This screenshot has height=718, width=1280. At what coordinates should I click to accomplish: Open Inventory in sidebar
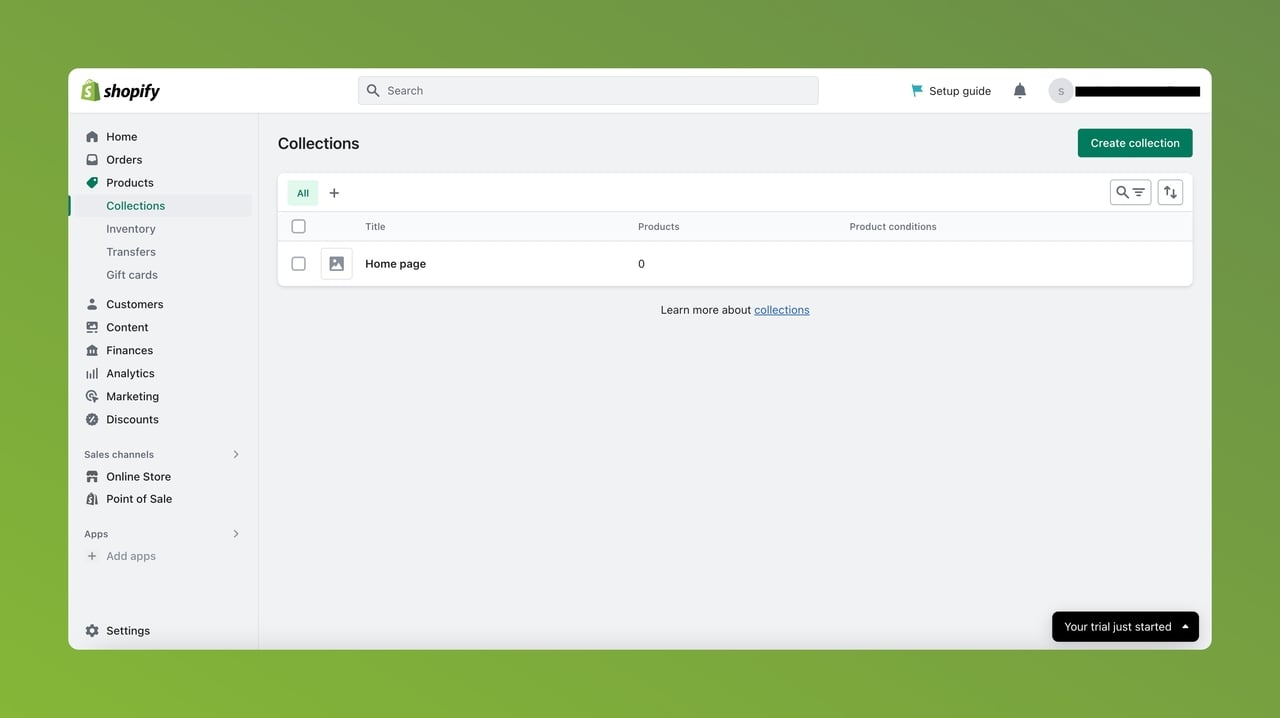click(x=131, y=229)
